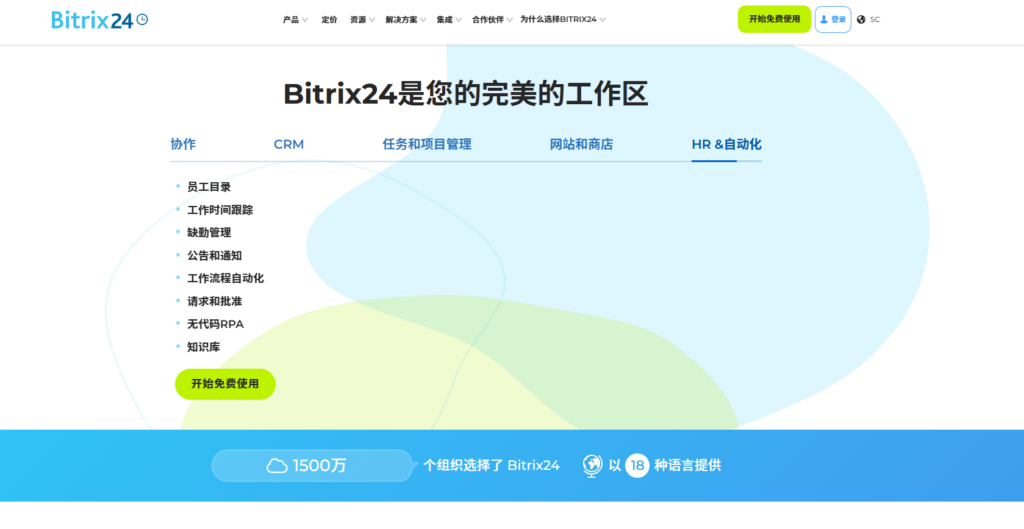Select the HR &自动化 tab

tap(726, 144)
